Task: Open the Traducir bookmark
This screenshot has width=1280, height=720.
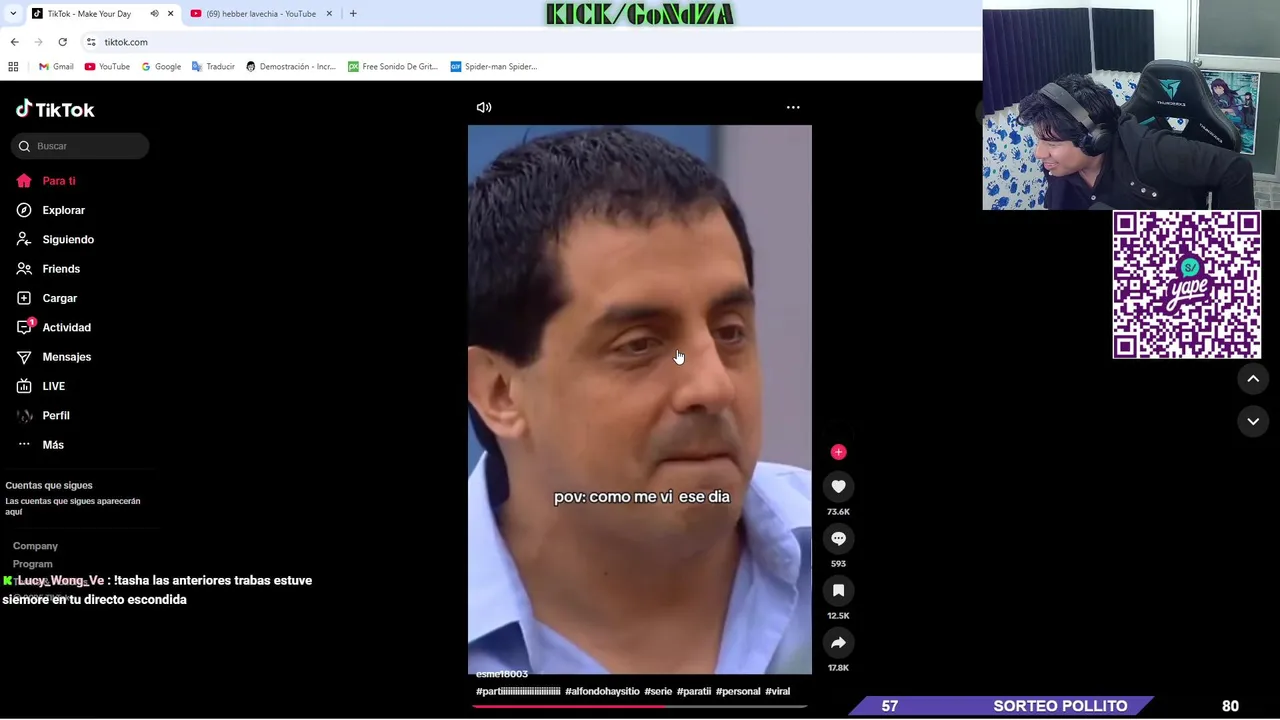Action: point(213,67)
